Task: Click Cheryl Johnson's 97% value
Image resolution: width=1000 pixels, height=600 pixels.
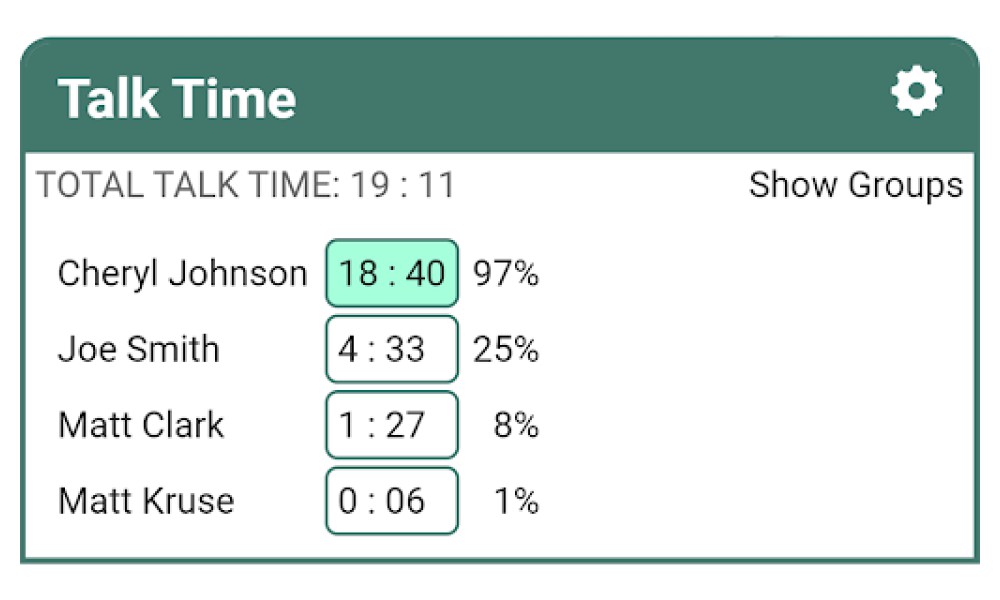Action: [506, 273]
